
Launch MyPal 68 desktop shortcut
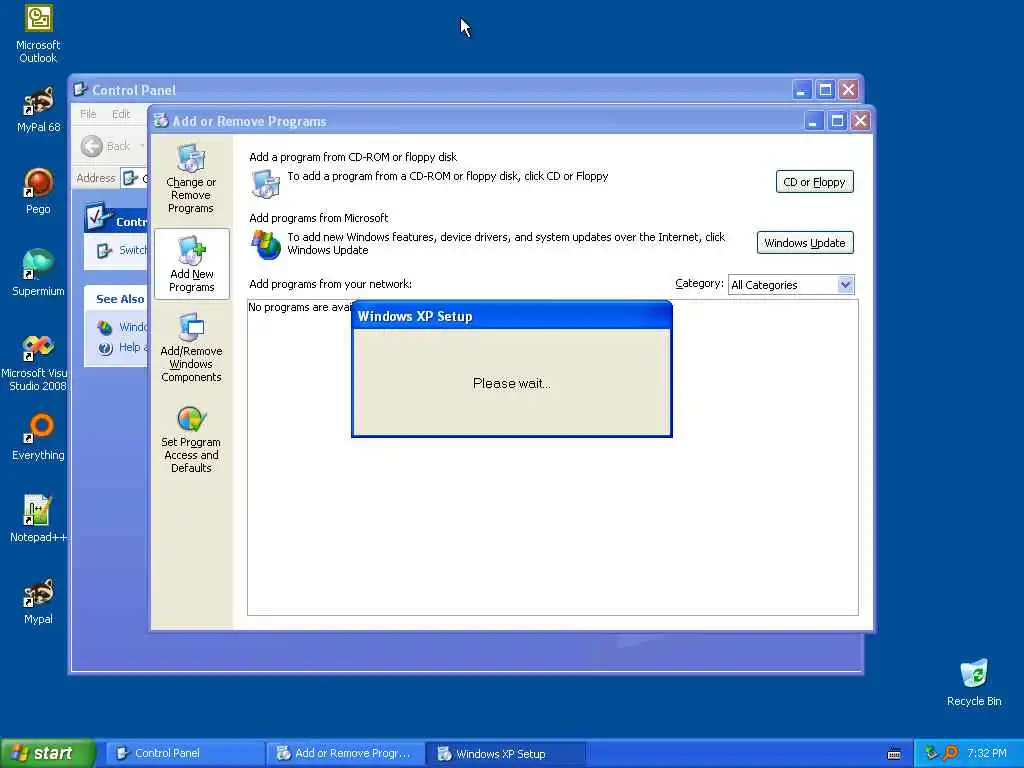(39, 109)
